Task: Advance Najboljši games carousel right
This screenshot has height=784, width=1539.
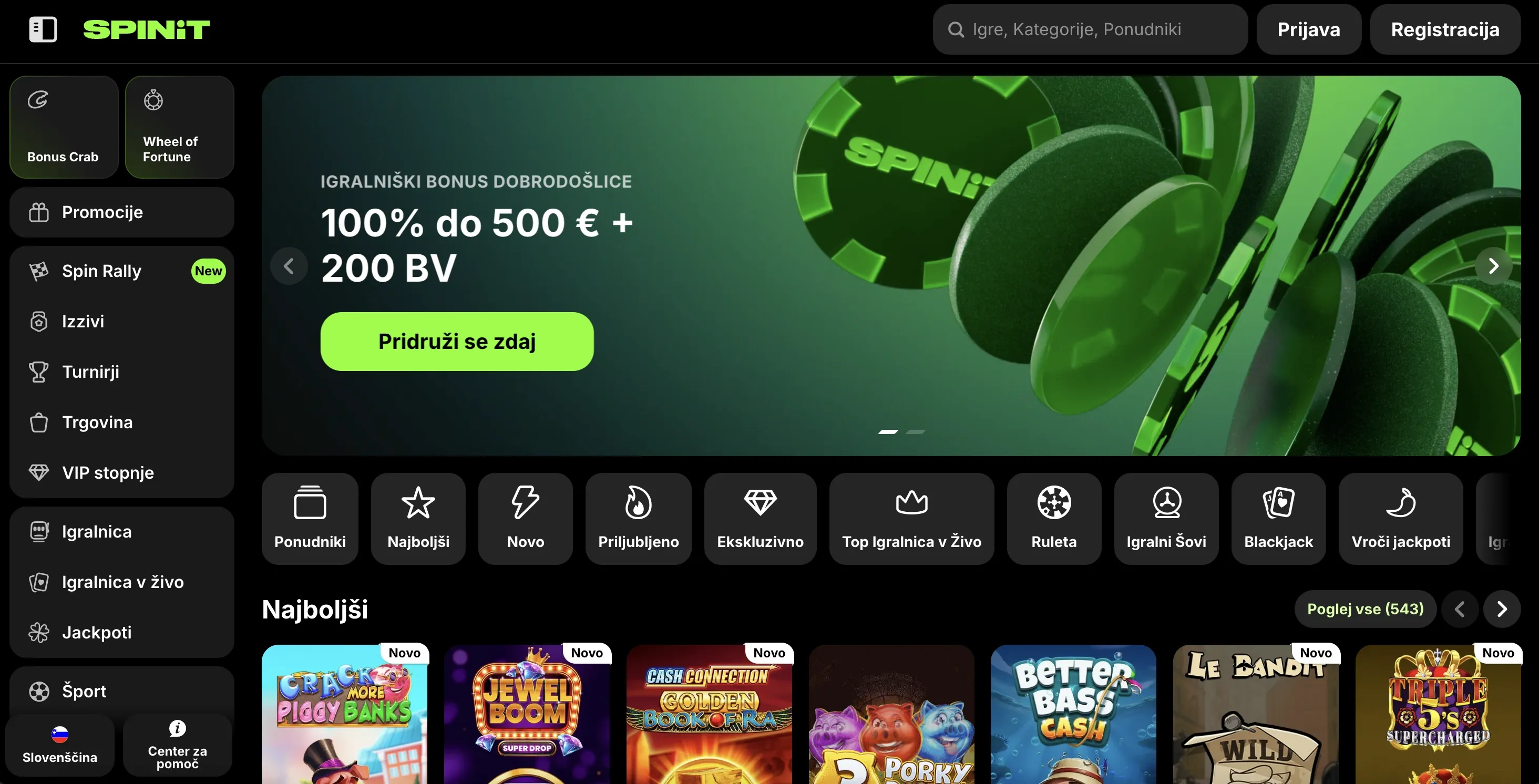Action: point(1501,608)
